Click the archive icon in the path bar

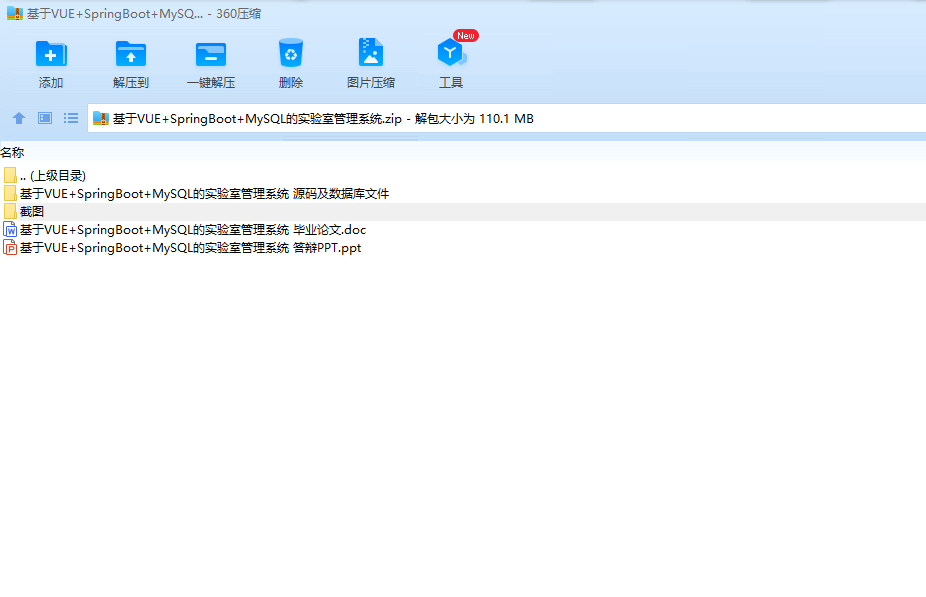[101, 118]
